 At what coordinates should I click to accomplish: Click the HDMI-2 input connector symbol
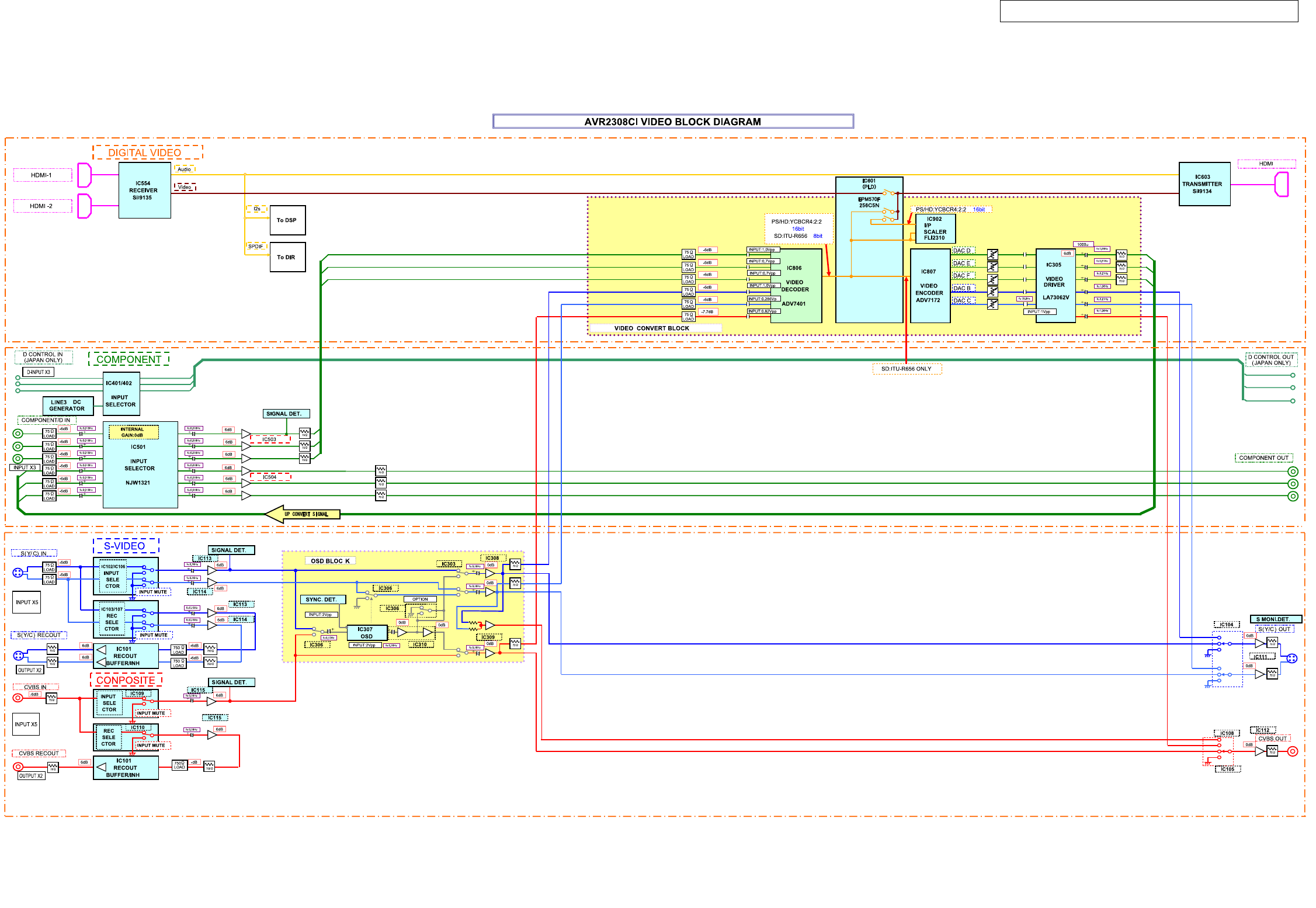85,206
